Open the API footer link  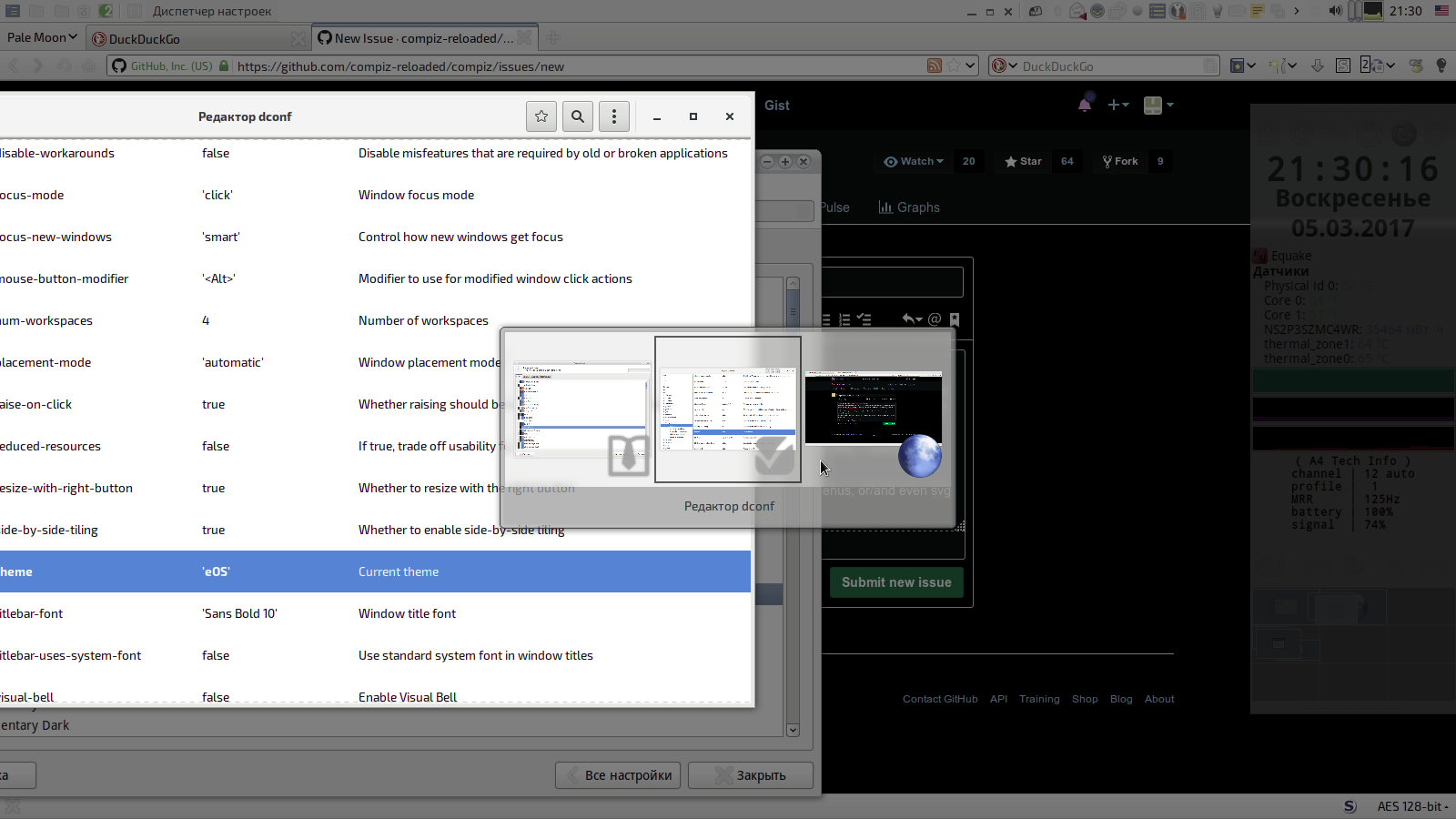998,699
